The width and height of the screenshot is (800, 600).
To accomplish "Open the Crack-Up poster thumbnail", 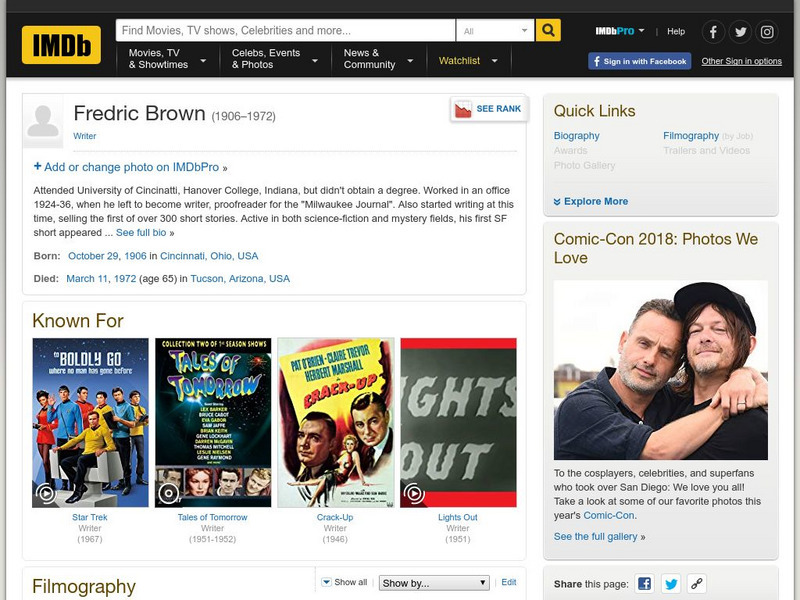I will point(336,423).
